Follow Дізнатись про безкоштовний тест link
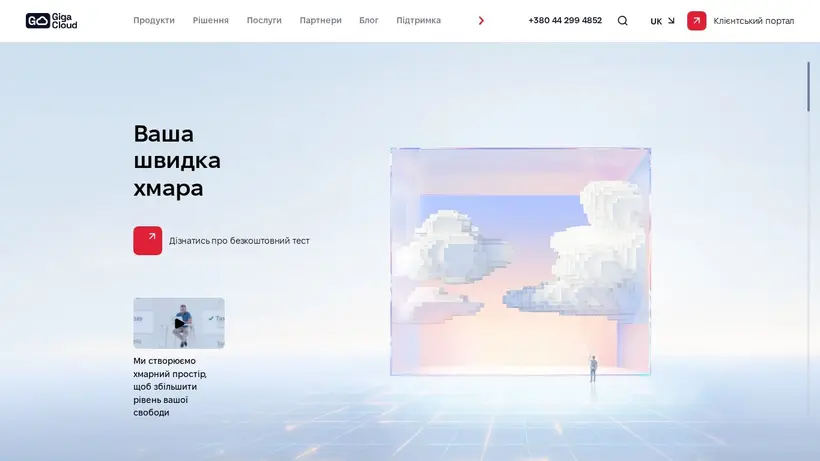The height and width of the screenshot is (461, 820). click(x=239, y=241)
